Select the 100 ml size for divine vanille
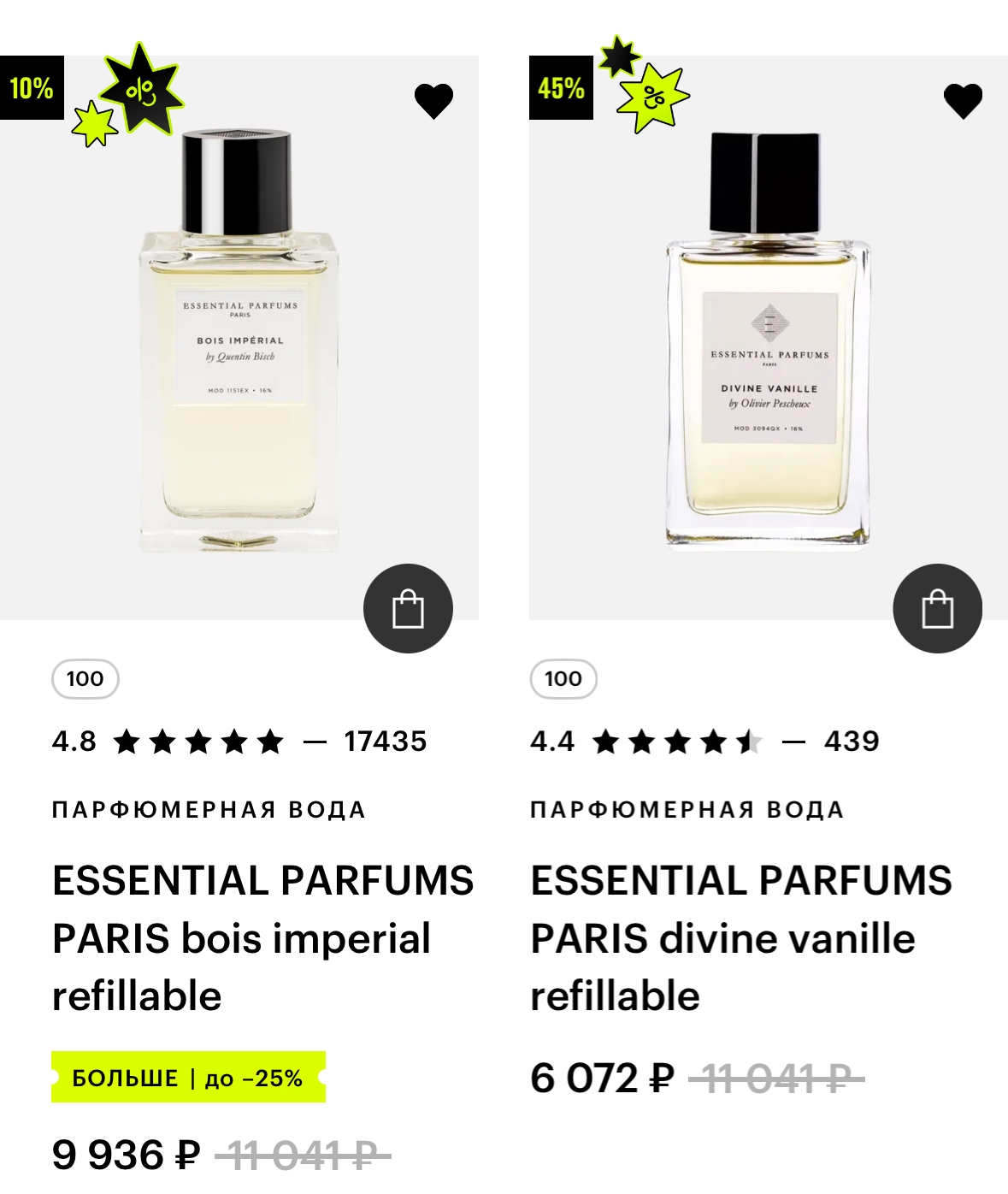Screen dimensions: 1008x1194 coord(563,679)
